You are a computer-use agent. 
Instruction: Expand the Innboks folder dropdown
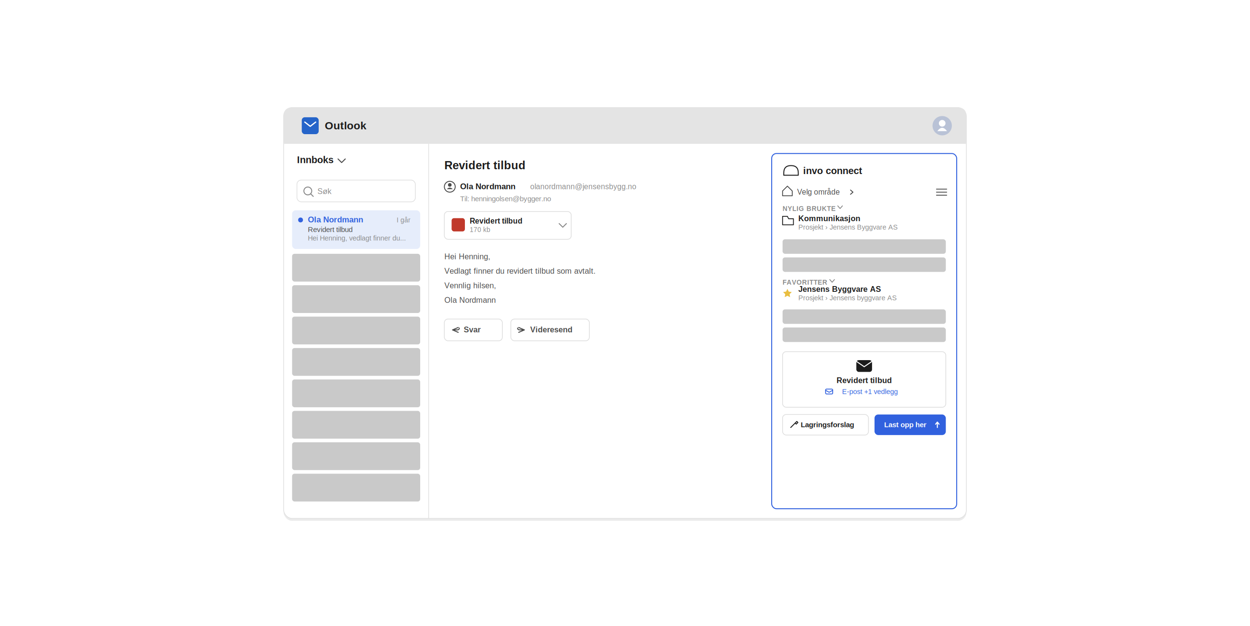342,161
